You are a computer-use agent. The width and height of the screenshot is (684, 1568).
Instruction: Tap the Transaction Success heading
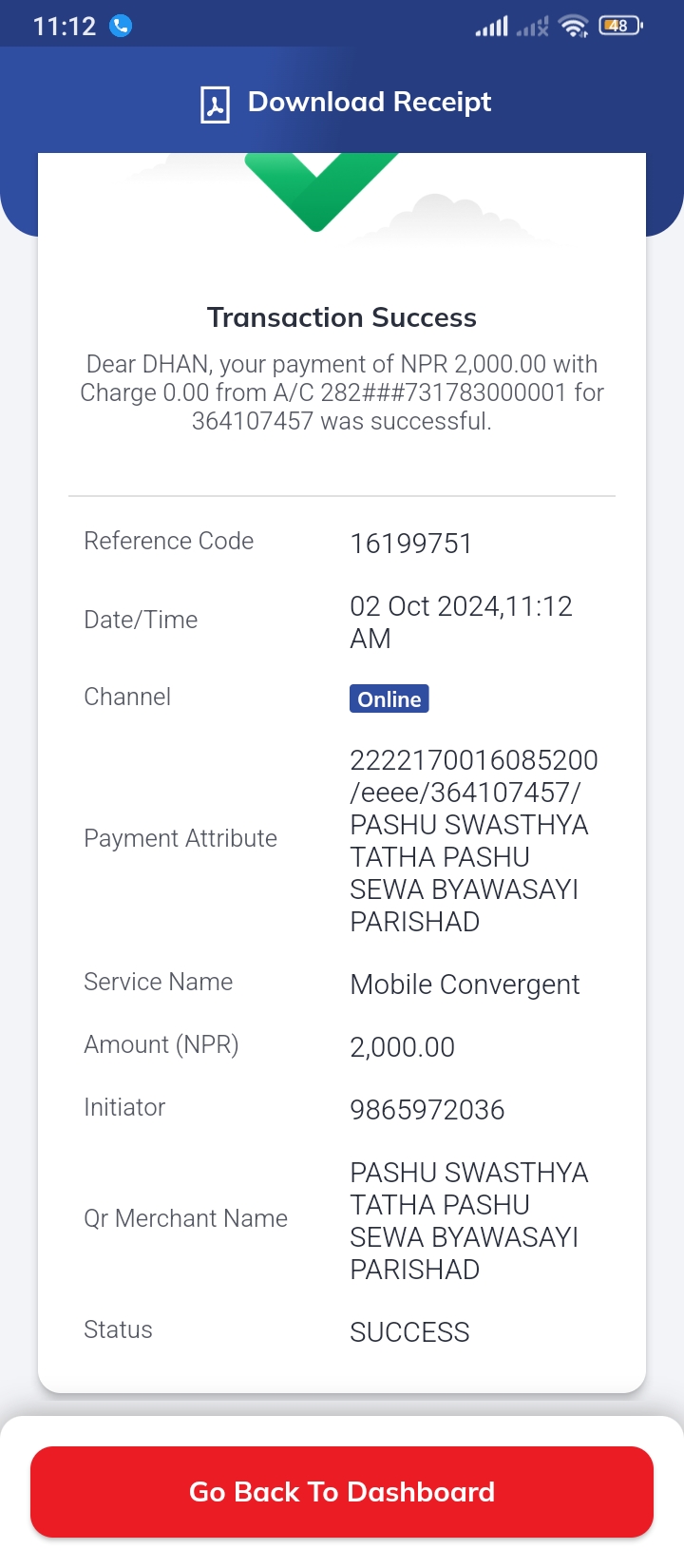[342, 317]
